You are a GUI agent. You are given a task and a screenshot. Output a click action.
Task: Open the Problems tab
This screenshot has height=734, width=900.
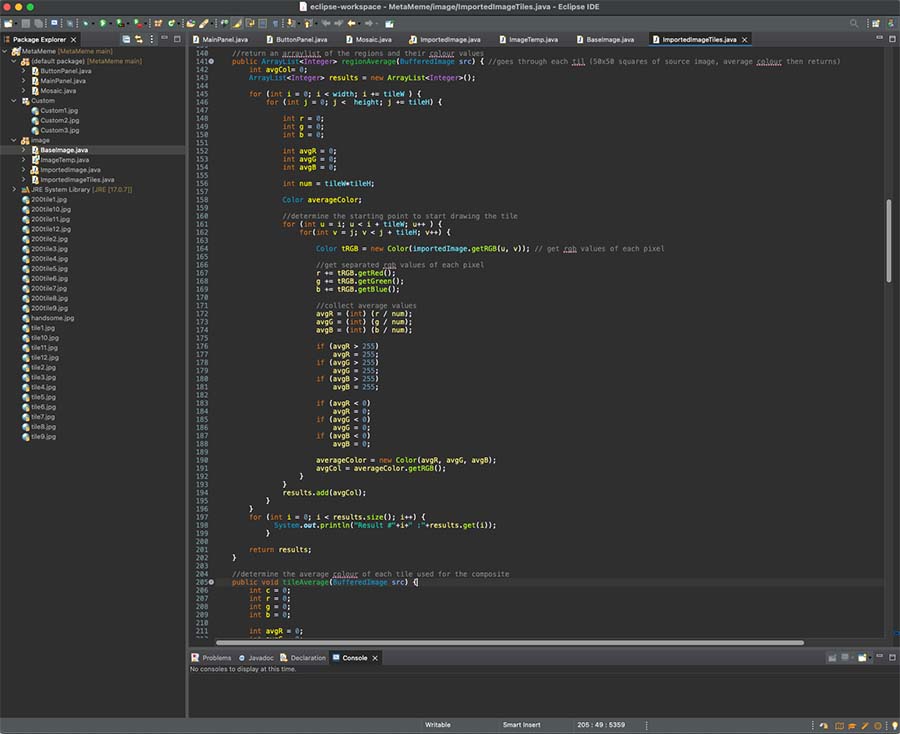coord(216,658)
